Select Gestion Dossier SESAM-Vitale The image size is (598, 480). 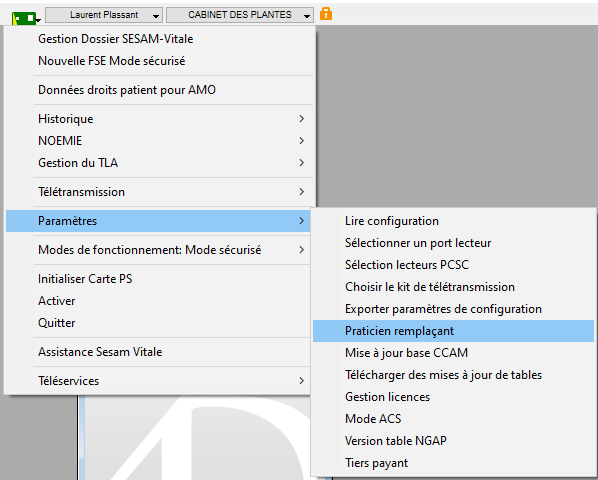[160, 39]
